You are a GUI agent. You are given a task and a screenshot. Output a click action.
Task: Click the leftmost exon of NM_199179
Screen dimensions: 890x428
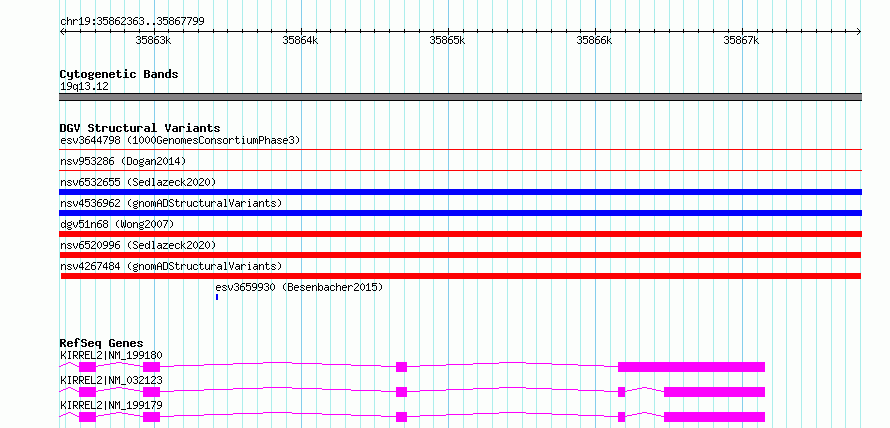(x=87, y=417)
